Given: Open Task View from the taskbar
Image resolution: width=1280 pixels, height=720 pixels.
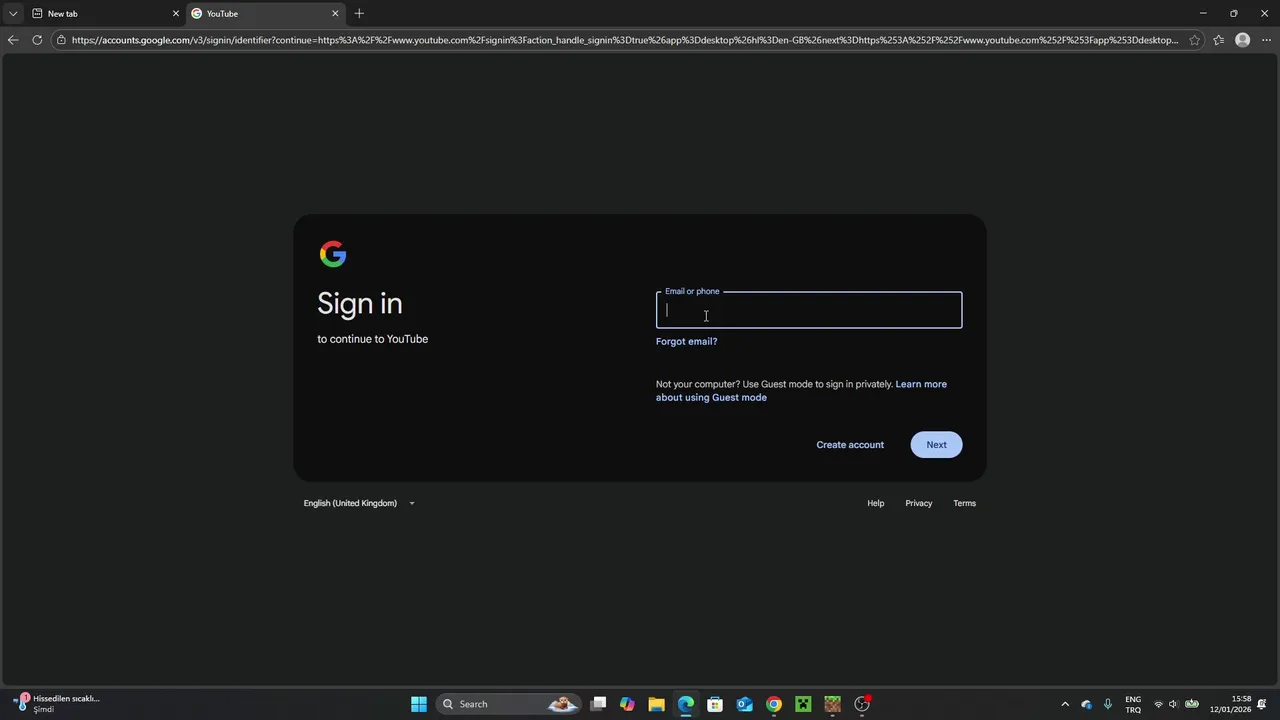Looking at the screenshot, I should (x=598, y=704).
